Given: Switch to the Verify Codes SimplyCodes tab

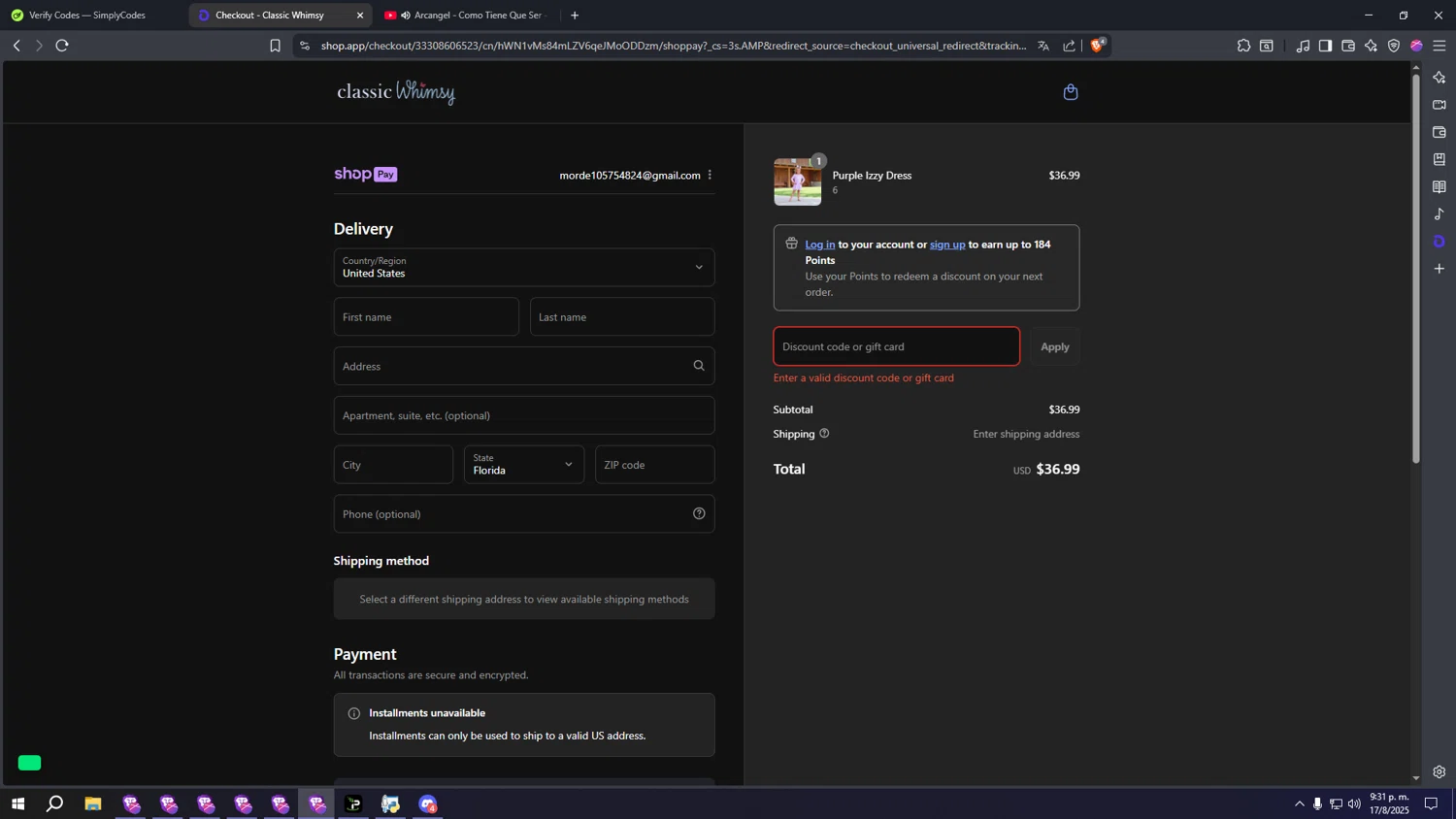Looking at the screenshot, I should pyautogui.click(x=87, y=16).
